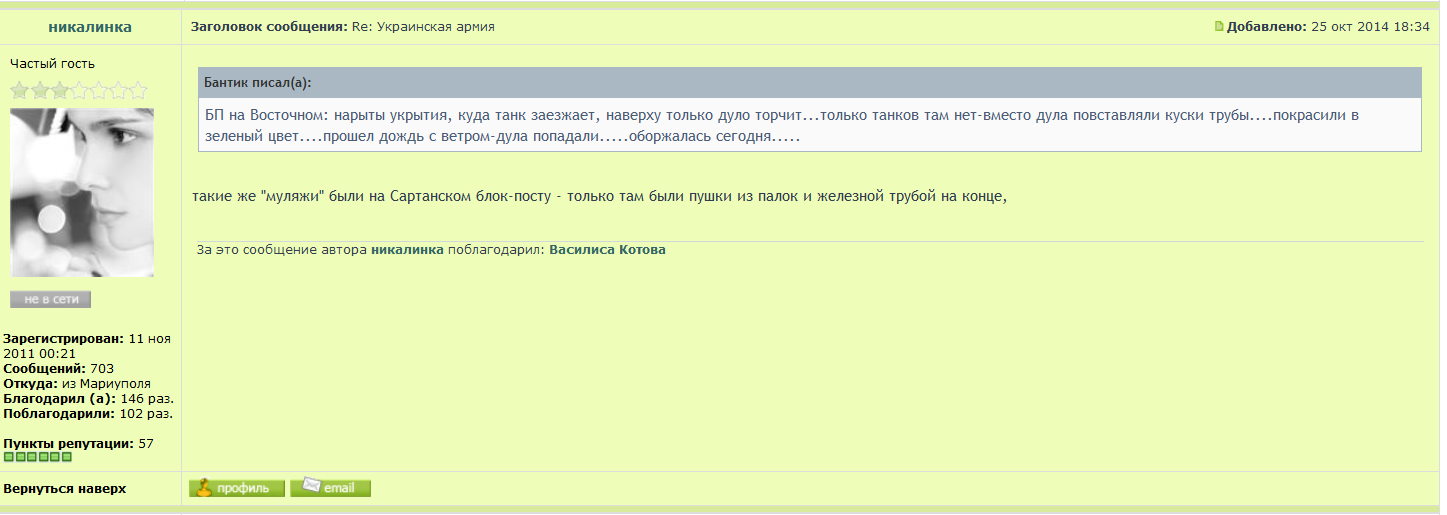Open the никалинка username link in header
Image resolution: width=1447 pixels, height=515 pixels.
click(x=90, y=27)
